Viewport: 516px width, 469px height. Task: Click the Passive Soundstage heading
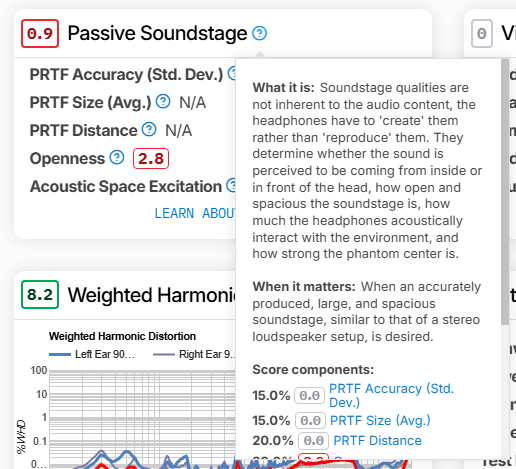point(157,33)
